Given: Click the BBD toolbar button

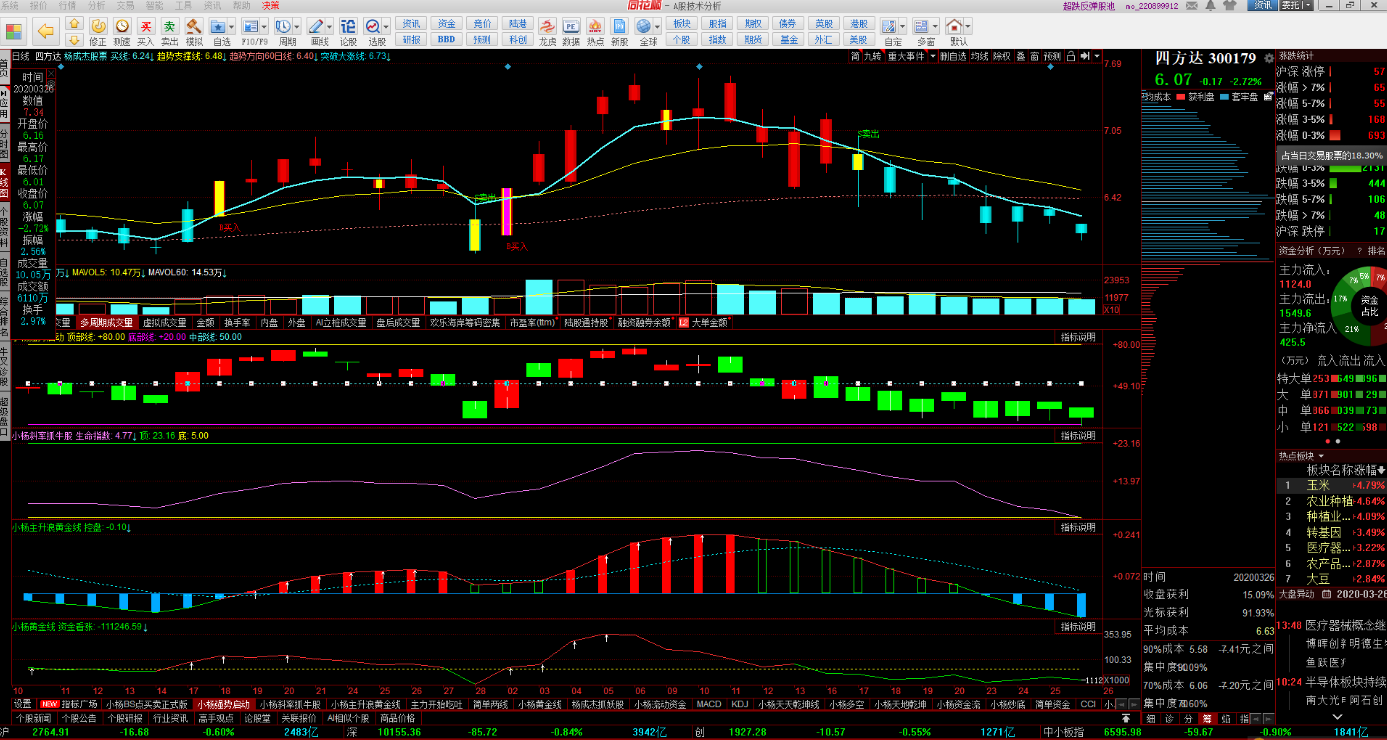Looking at the screenshot, I should [446, 40].
